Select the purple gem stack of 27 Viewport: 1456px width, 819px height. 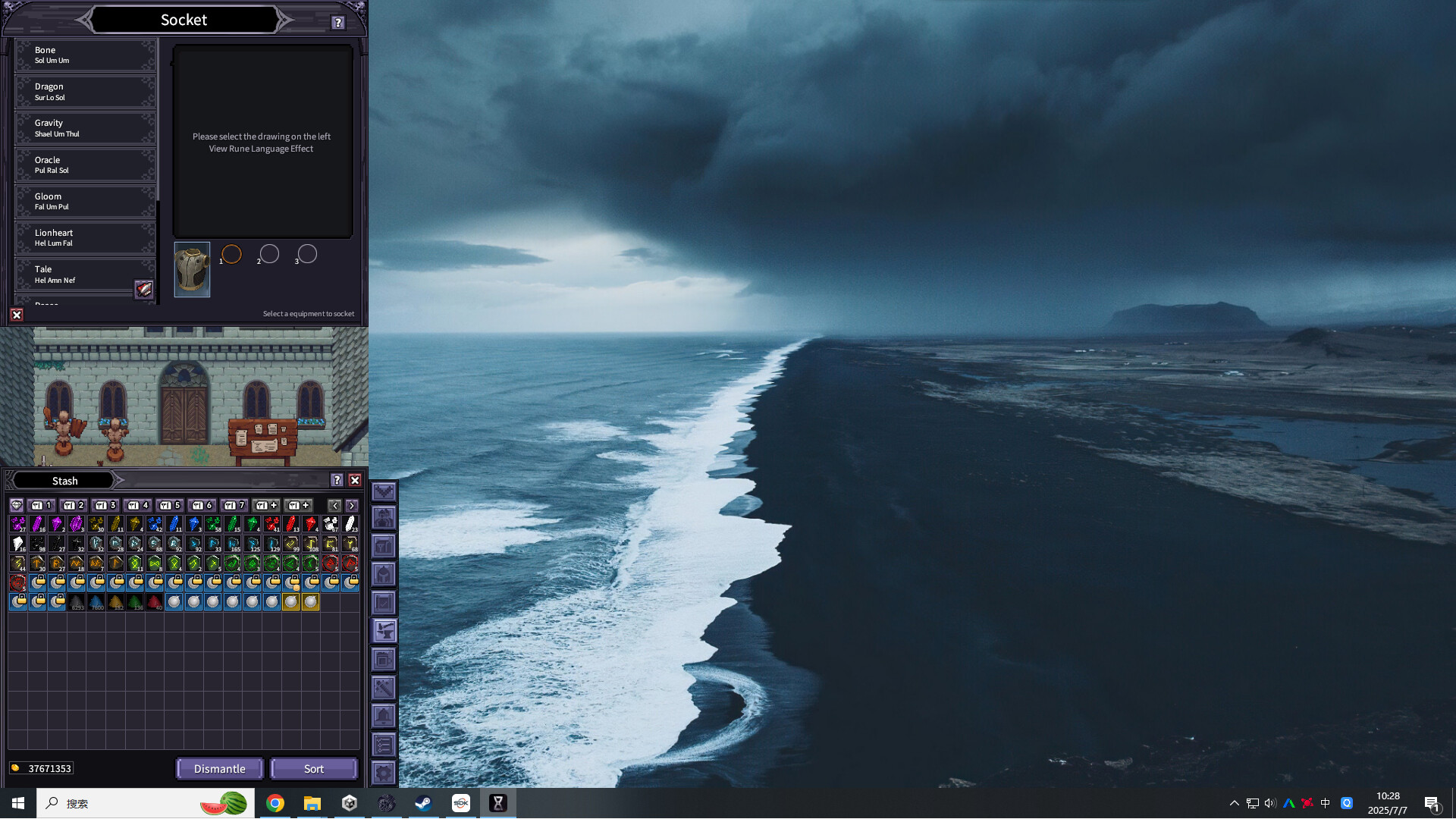[18, 523]
